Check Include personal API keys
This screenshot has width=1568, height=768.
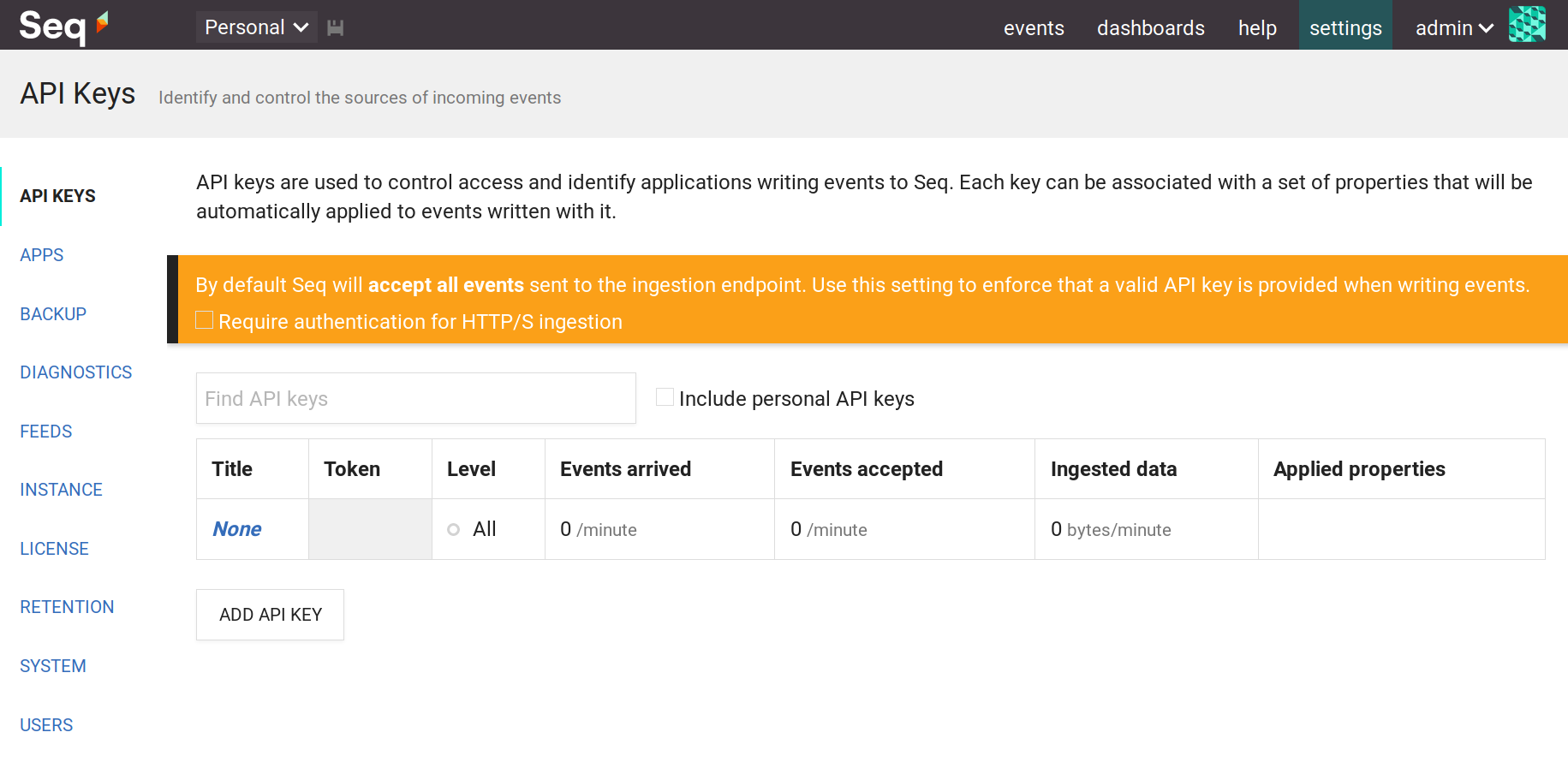(665, 397)
